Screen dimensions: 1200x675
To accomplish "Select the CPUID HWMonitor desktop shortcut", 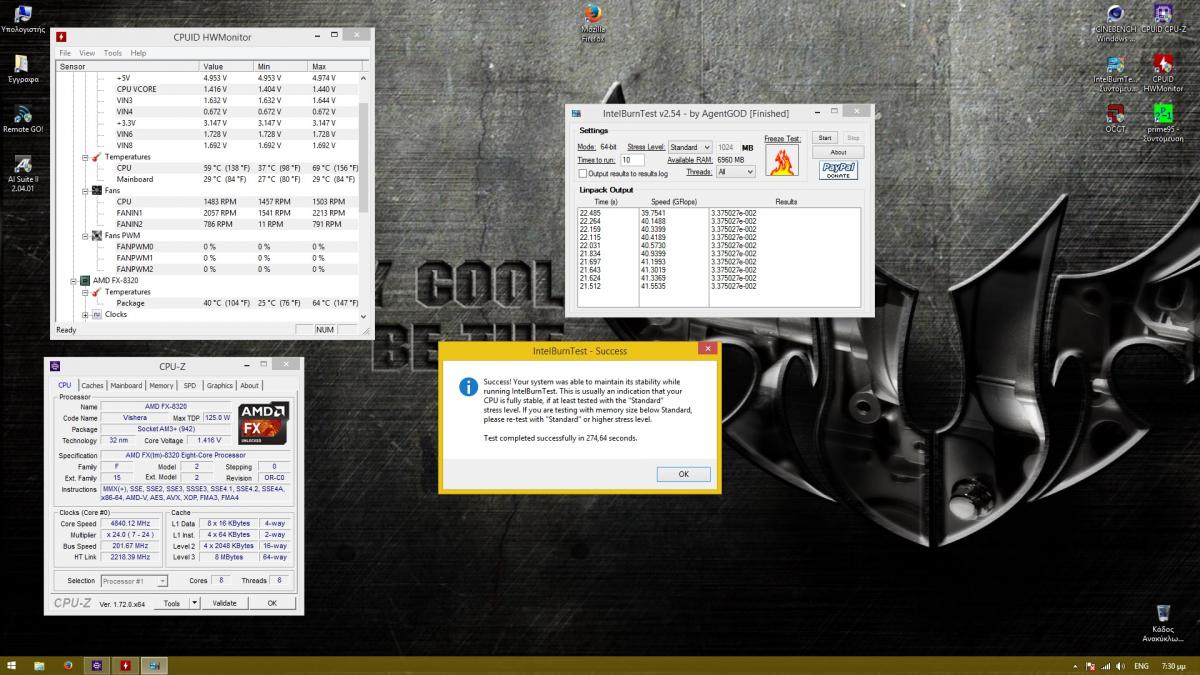I will point(1163,74).
